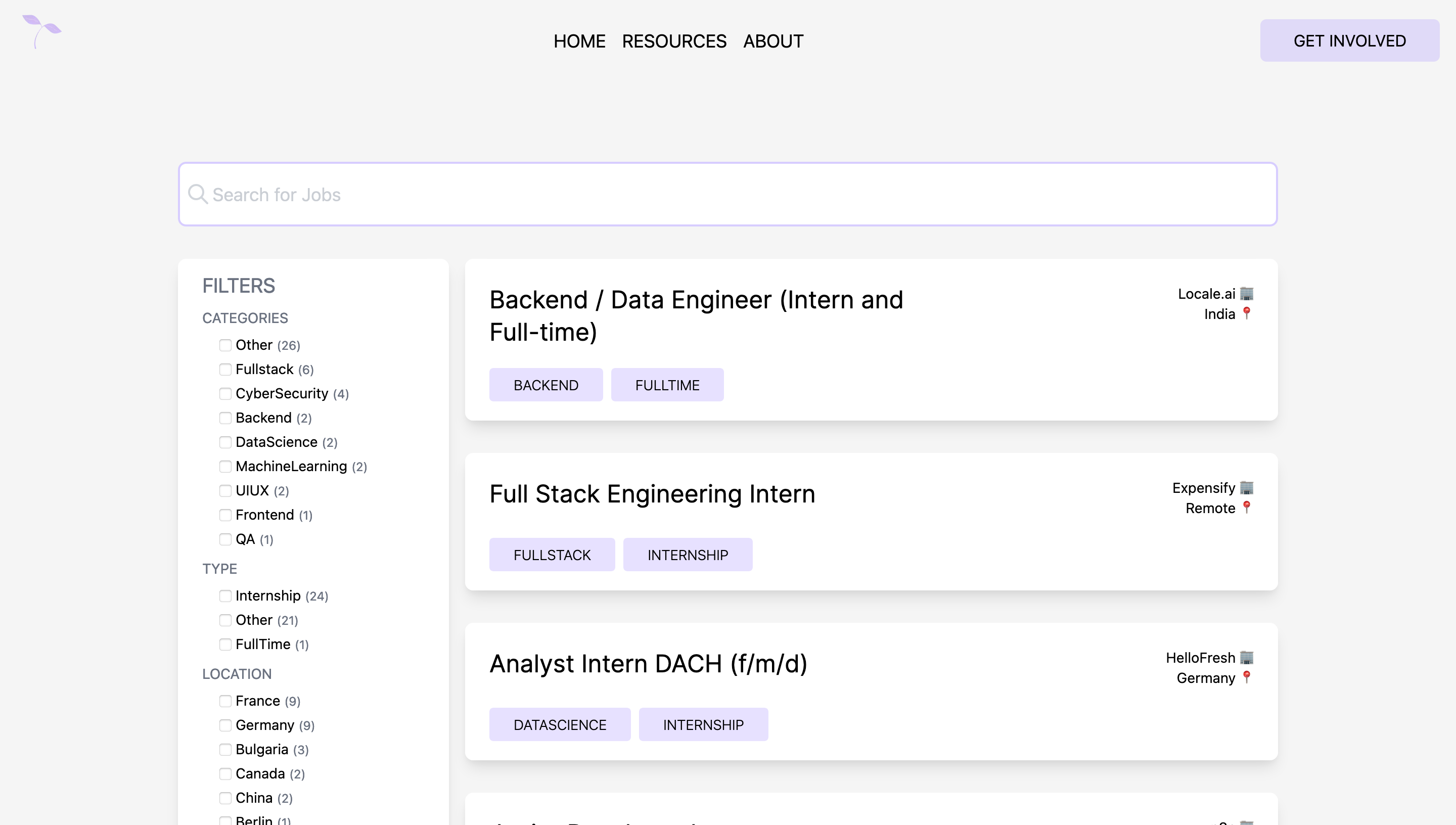The image size is (1456, 825).
Task: Click the pin icon next to Remote
Action: pyautogui.click(x=1246, y=508)
